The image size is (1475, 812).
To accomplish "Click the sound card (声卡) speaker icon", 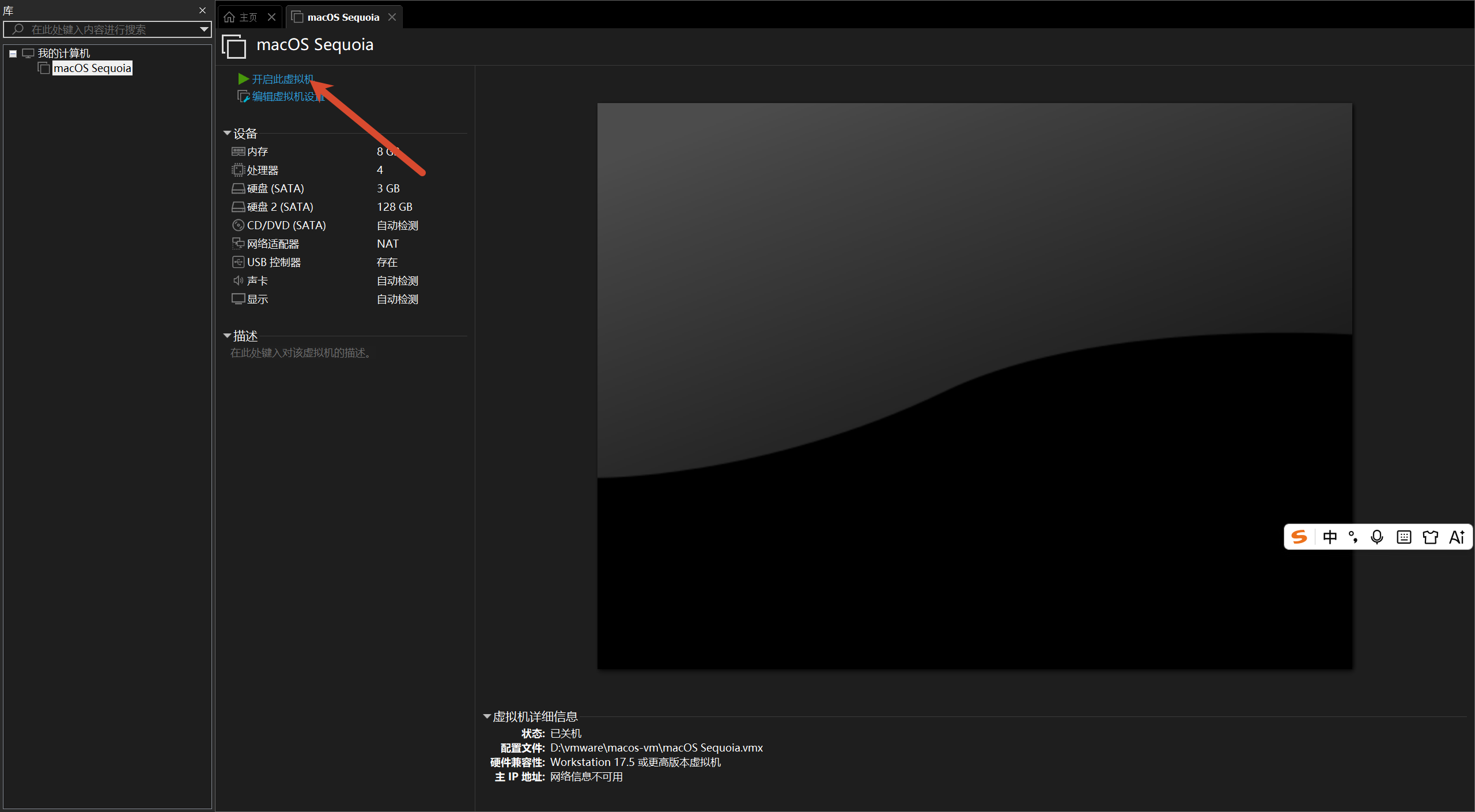I will click(x=238, y=280).
